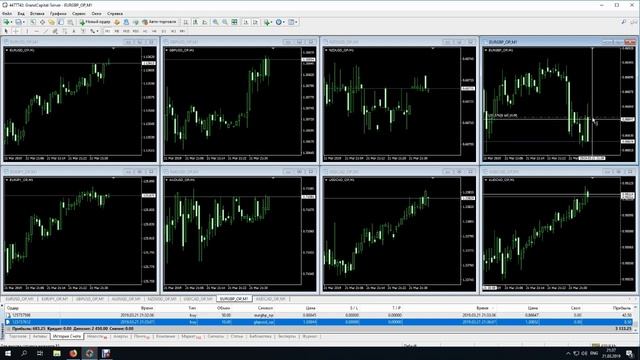Set timeframe to H1

click(x=145, y=31)
